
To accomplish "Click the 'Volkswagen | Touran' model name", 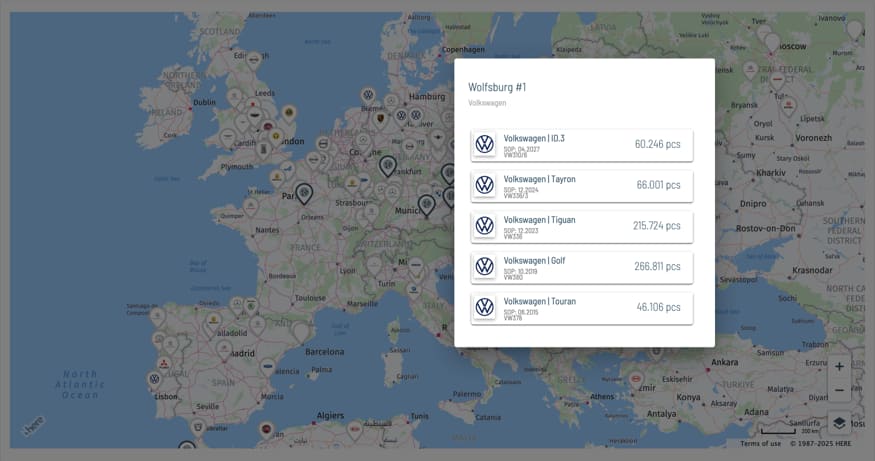I will coord(540,301).
